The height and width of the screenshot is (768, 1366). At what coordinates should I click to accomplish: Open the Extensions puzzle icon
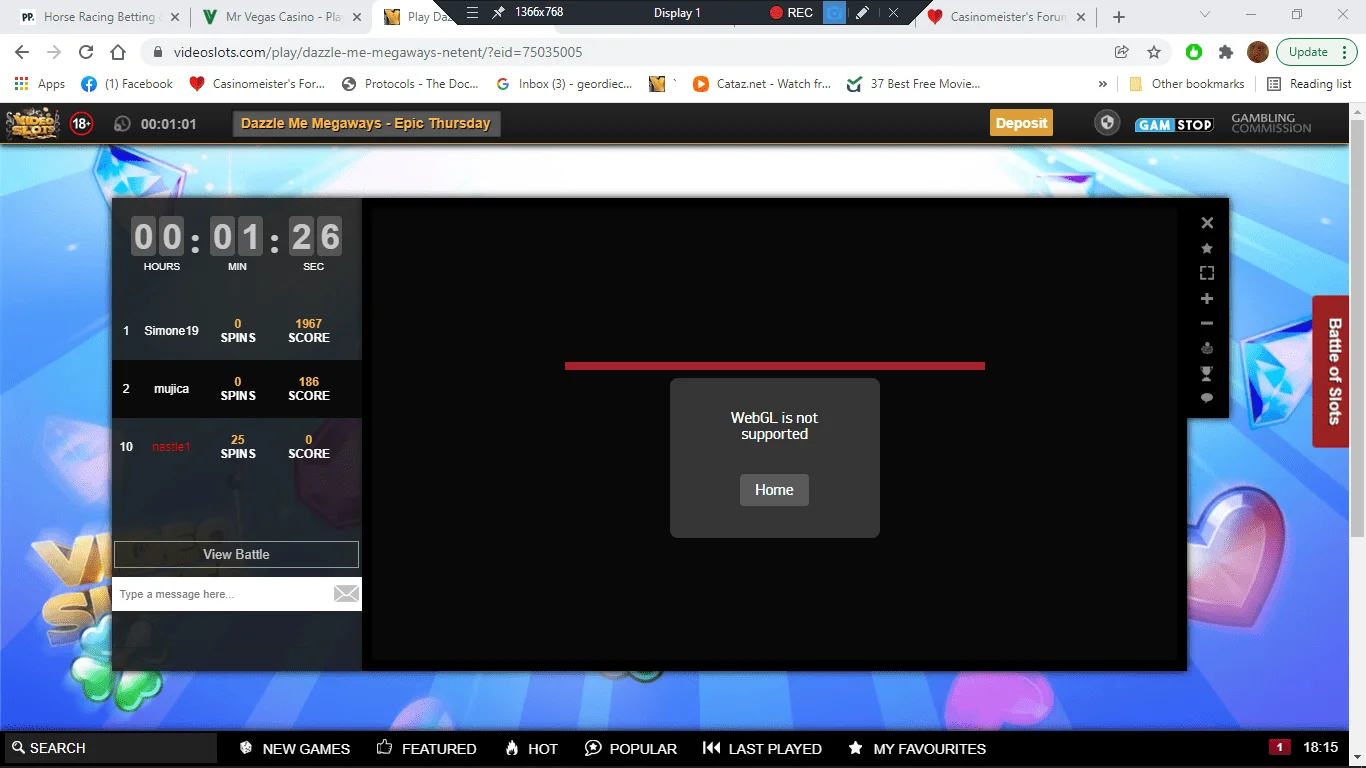1225,52
